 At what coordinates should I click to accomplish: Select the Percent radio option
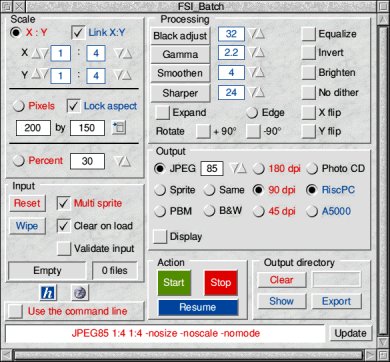pyautogui.click(x=18, y=161)
